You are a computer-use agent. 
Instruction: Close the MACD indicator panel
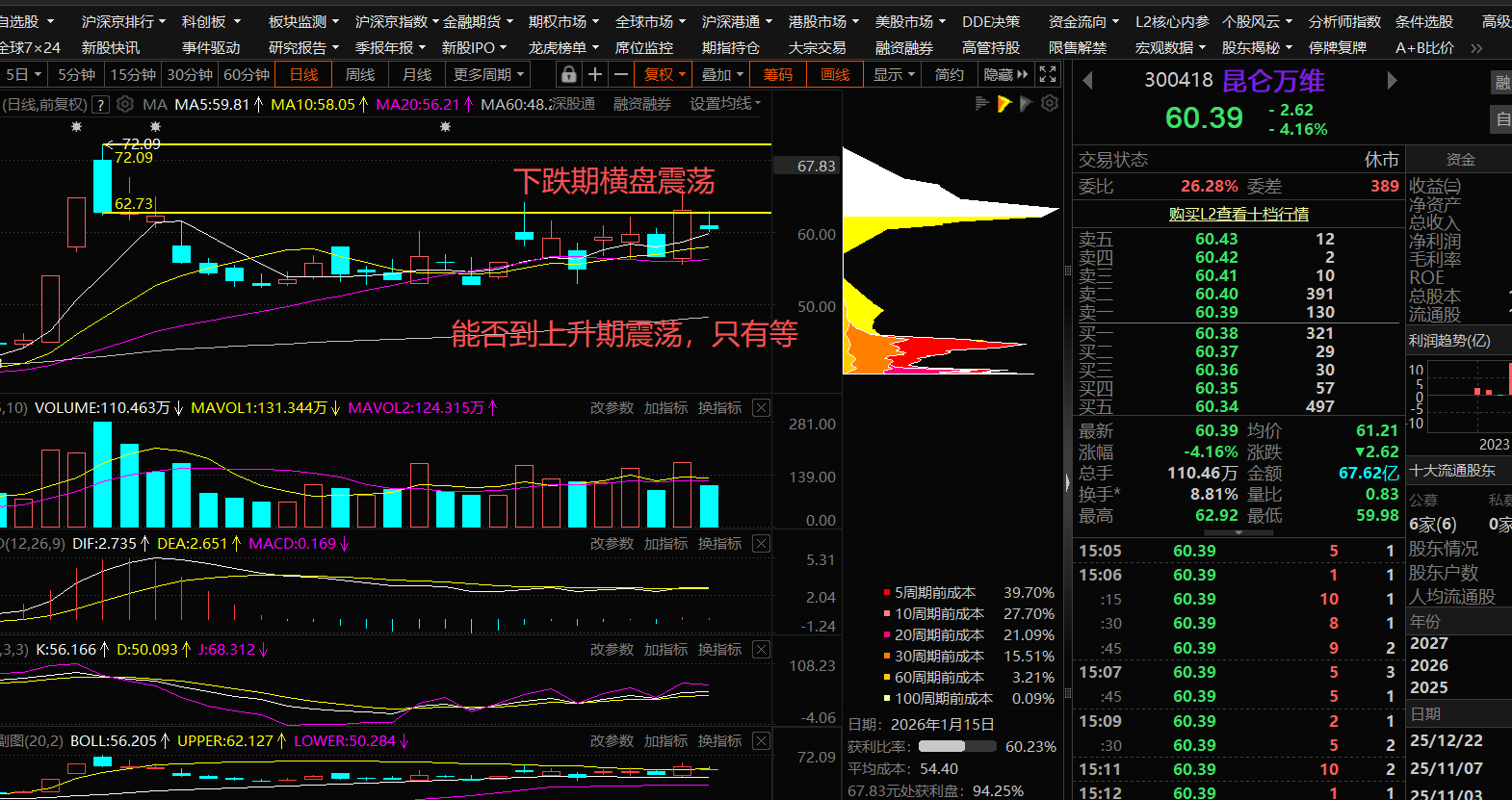coord(761,544)
